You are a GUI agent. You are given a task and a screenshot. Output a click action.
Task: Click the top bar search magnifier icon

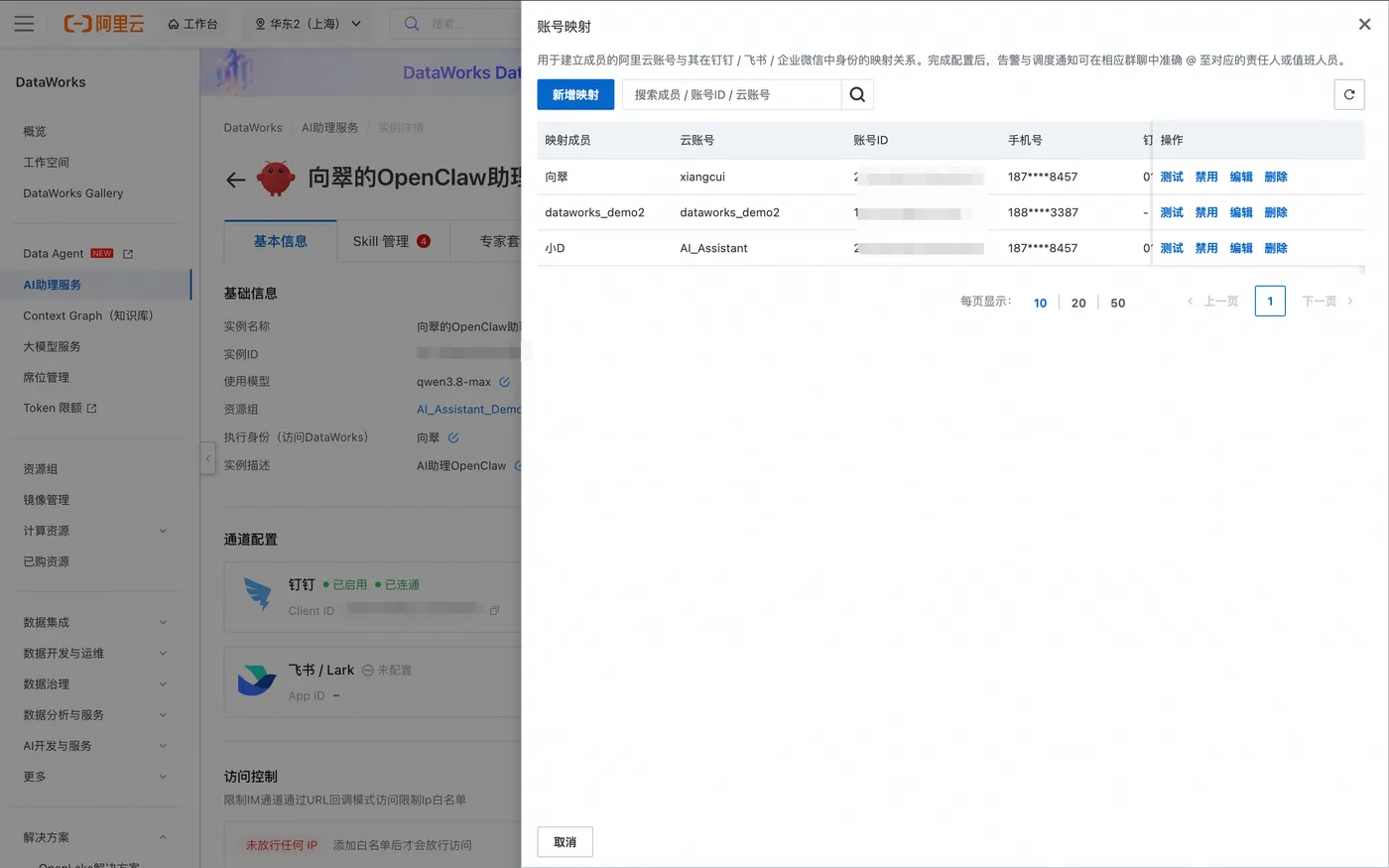click(x=412, y=24)
